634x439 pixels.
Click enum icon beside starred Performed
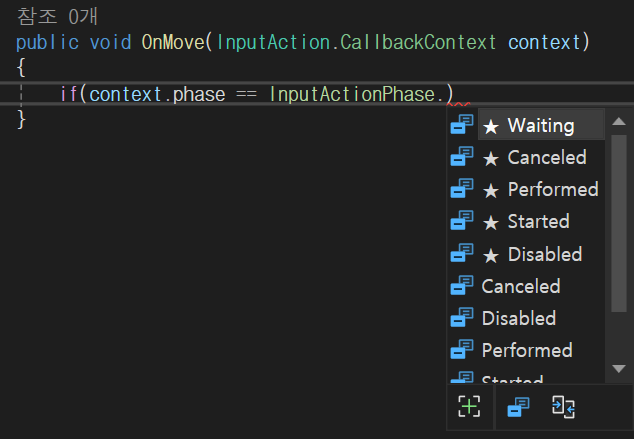(462, 188)
